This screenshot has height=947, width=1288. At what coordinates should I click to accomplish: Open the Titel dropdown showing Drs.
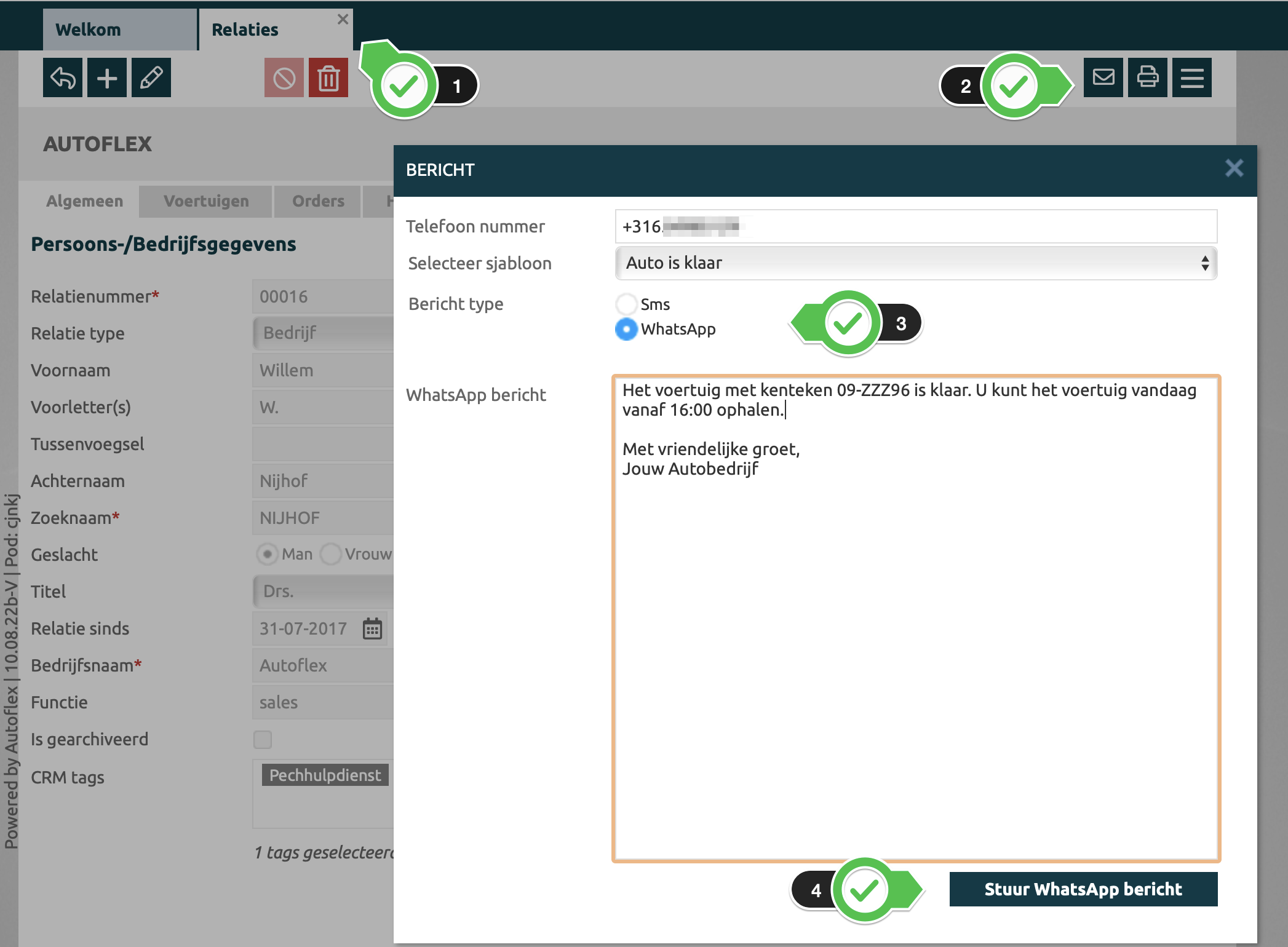323,591
